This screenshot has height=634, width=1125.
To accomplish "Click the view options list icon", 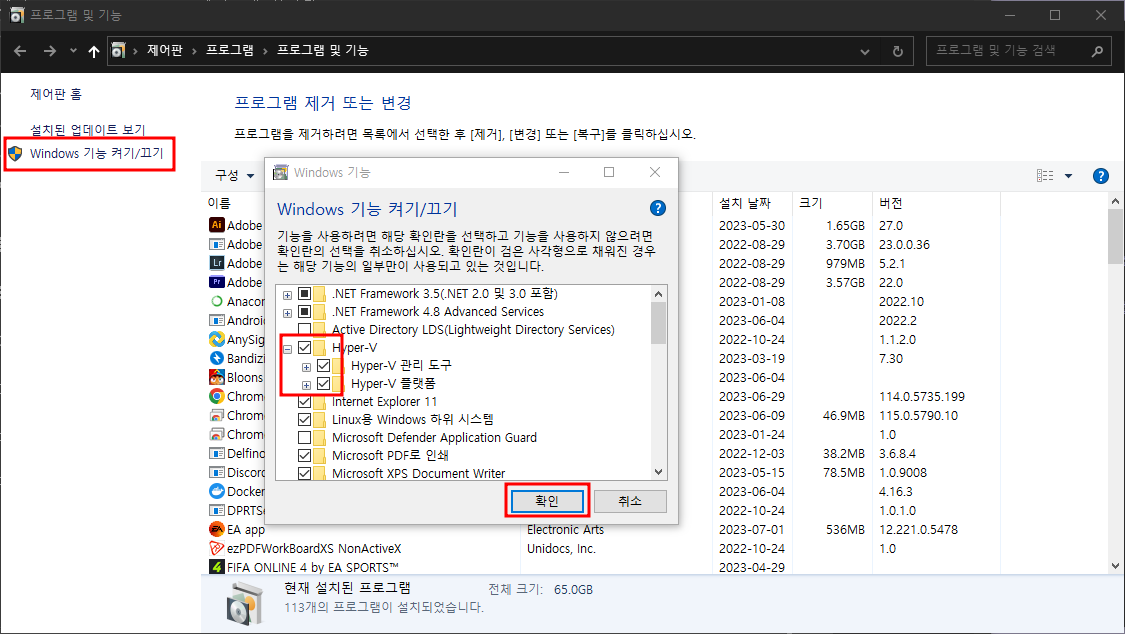I will (x=1045, y=176).
